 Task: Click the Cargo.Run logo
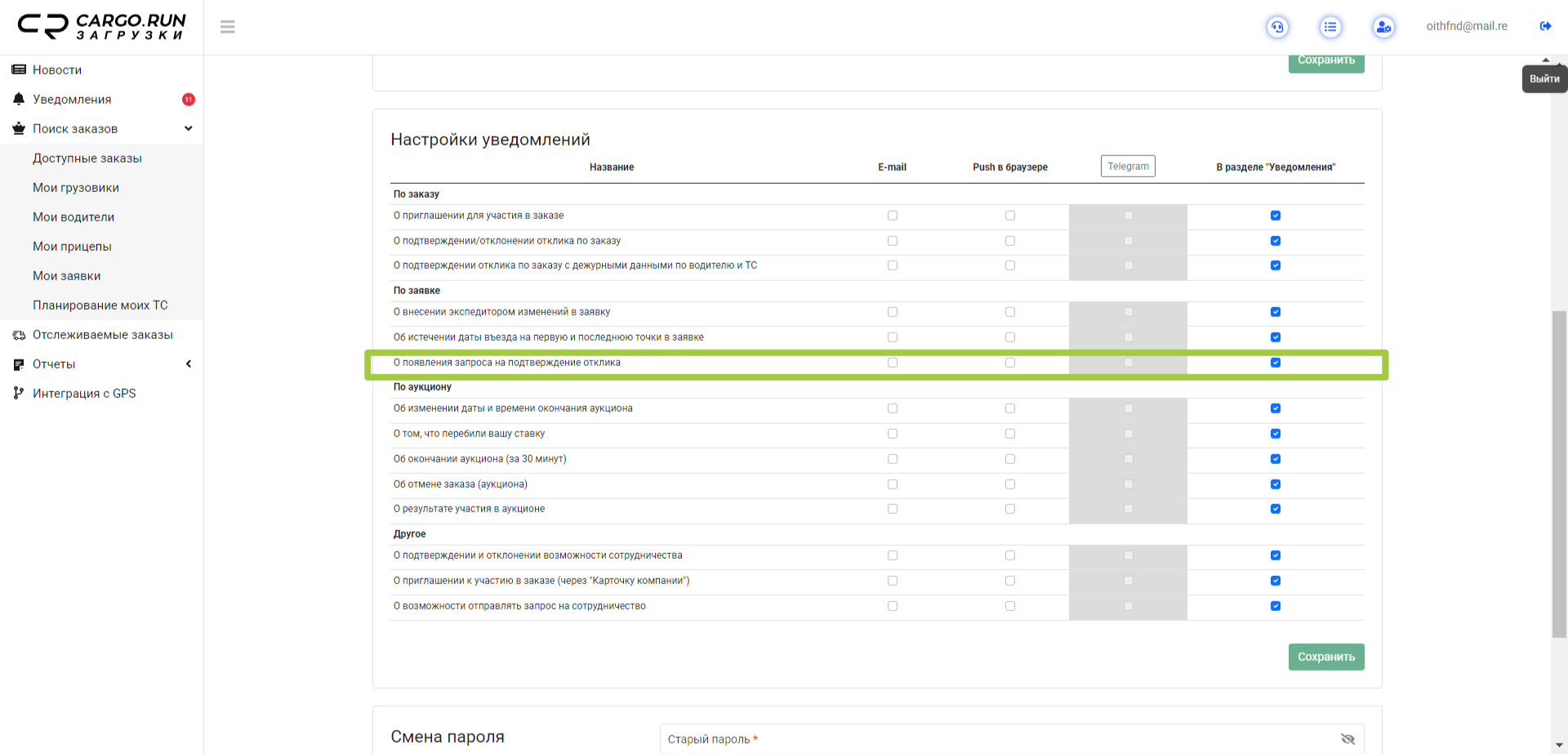(102, 26)
